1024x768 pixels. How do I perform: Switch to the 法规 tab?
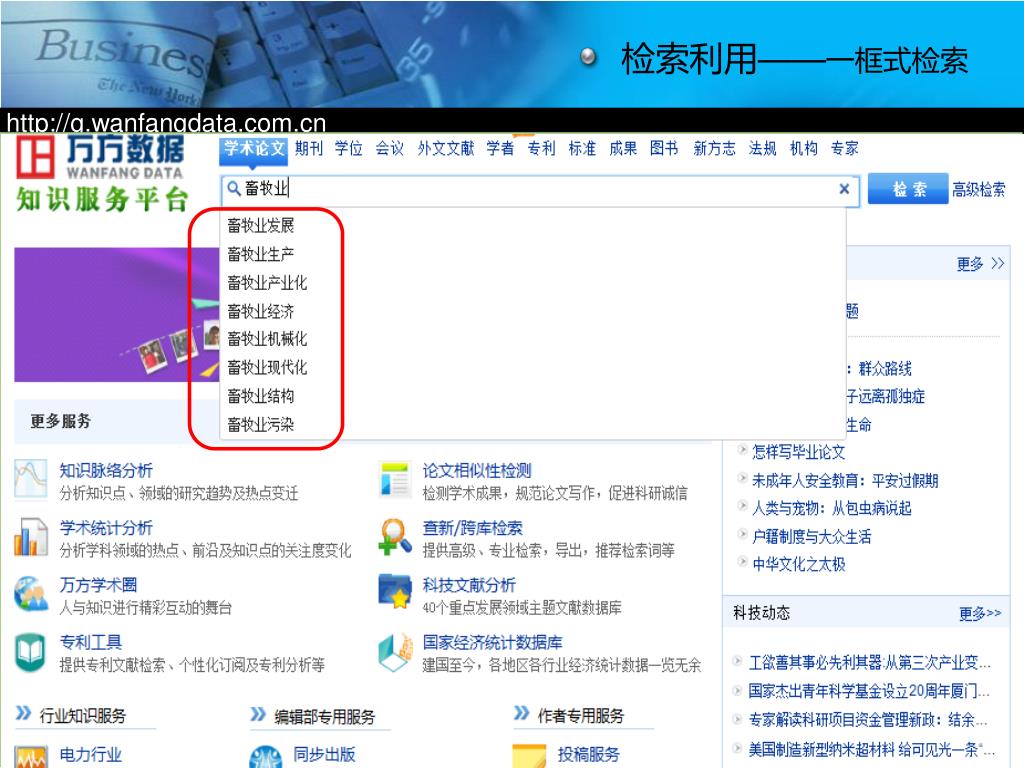(x=762, y=148)
